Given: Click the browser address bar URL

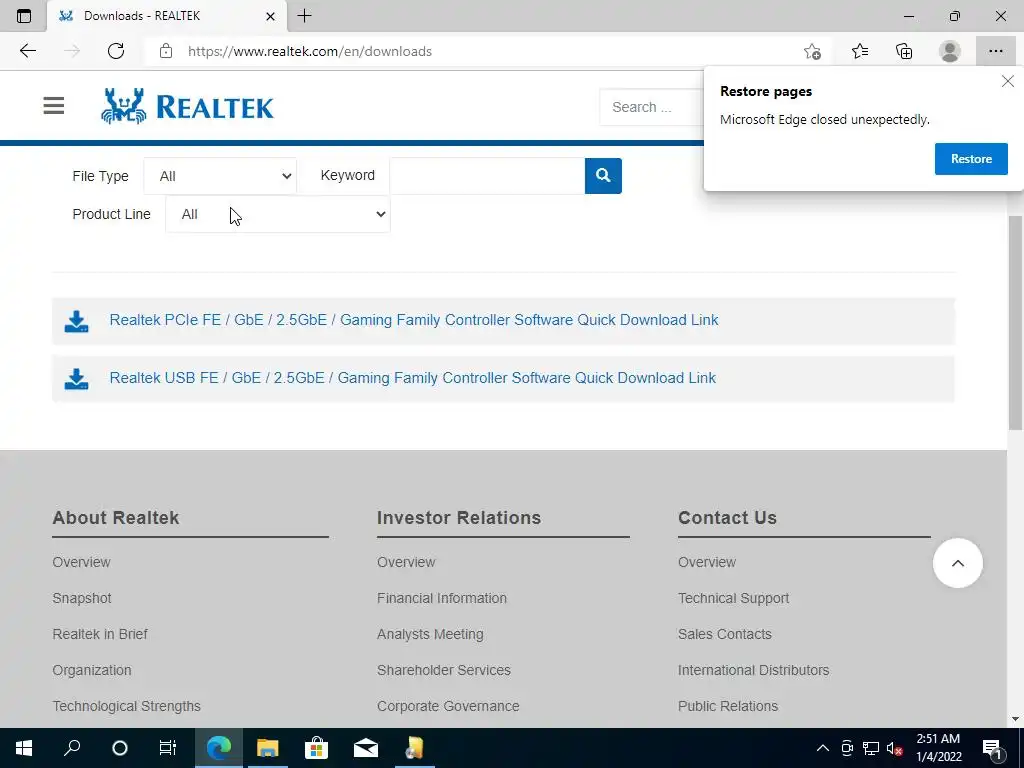Looking at the screenshot, I should coord(310,51).
